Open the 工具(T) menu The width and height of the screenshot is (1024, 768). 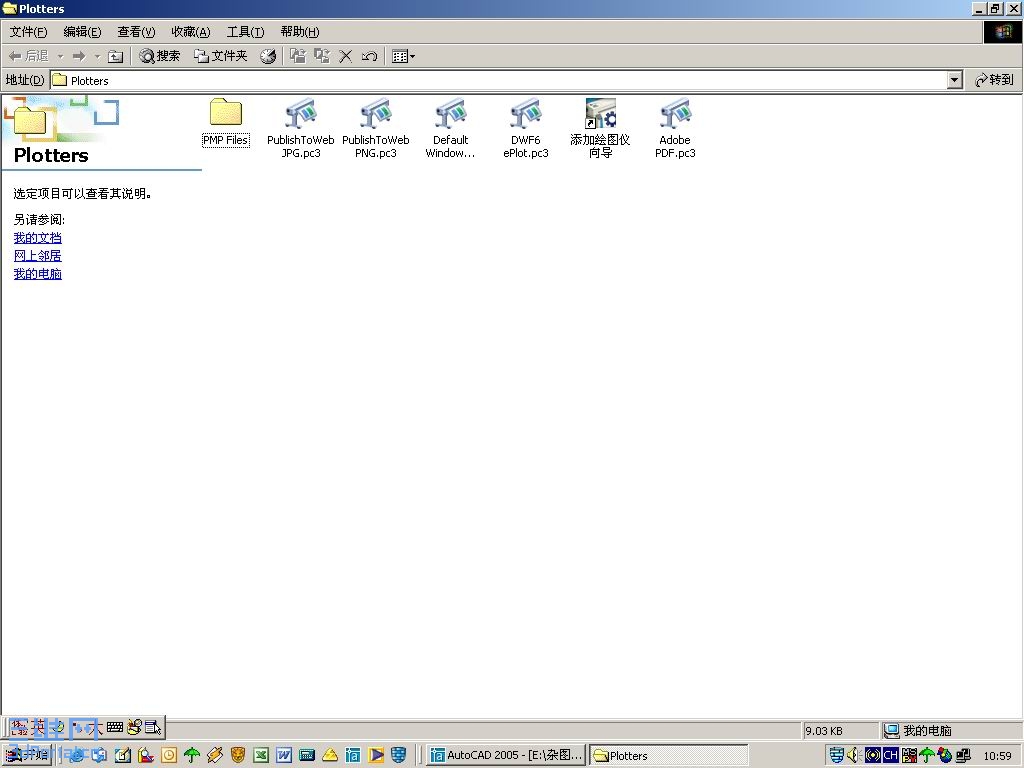pyautogui.click(x=245, y=32)
